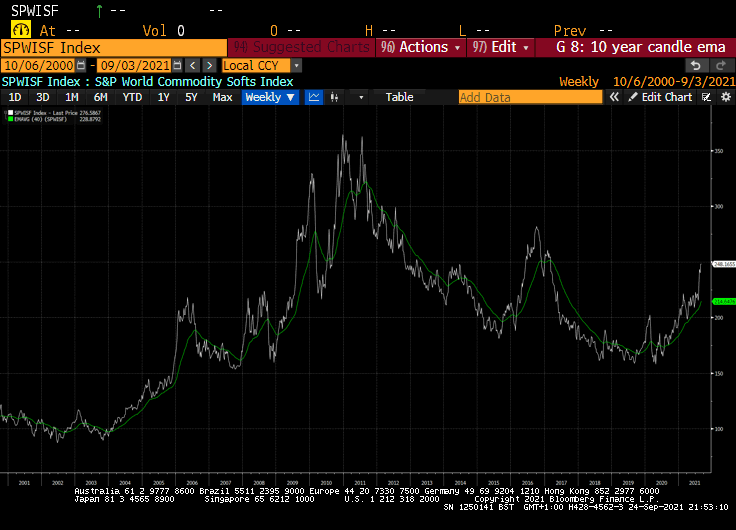Open the Edit menu

(502, 47)
